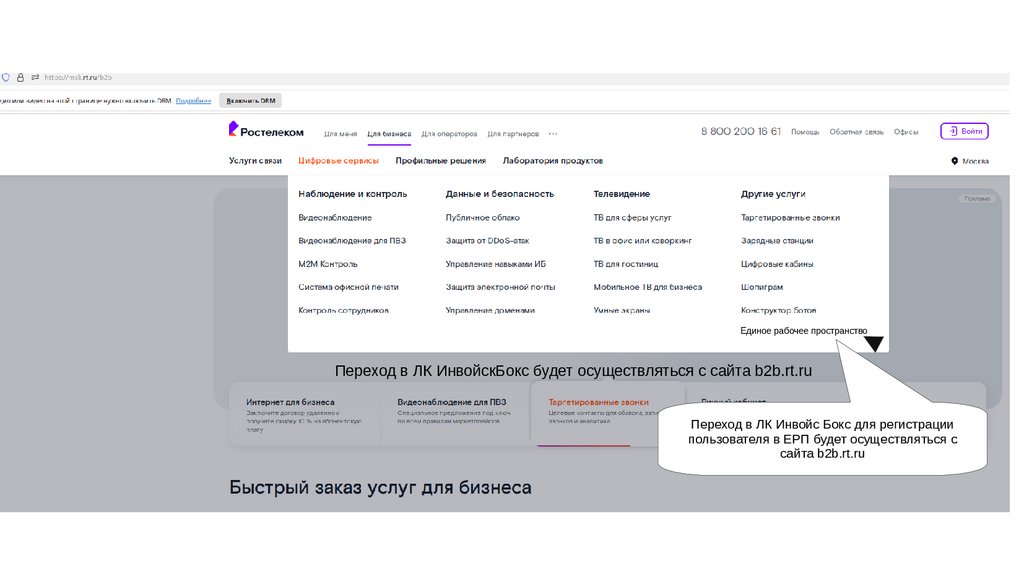
Task: Open Умные экраны entry
Action: 622,310
